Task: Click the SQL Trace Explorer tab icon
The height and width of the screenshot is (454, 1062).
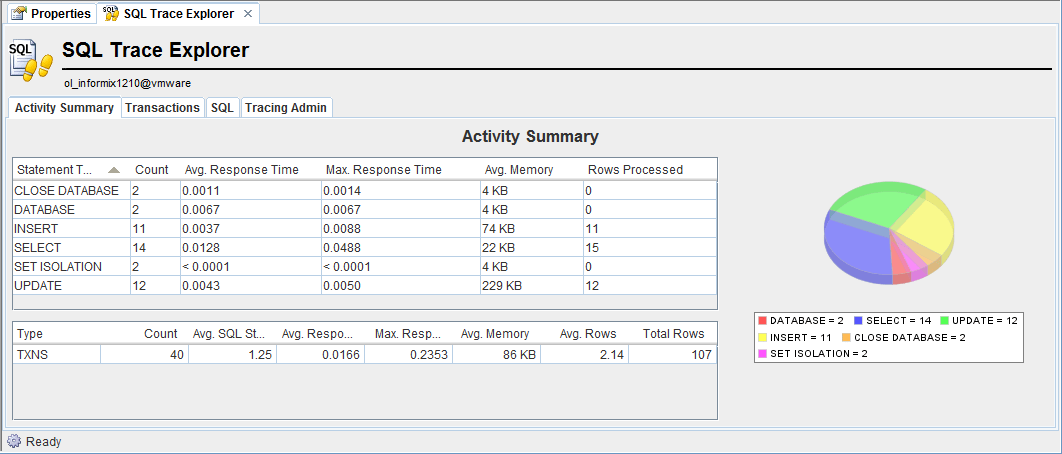Action: (111, 14)
